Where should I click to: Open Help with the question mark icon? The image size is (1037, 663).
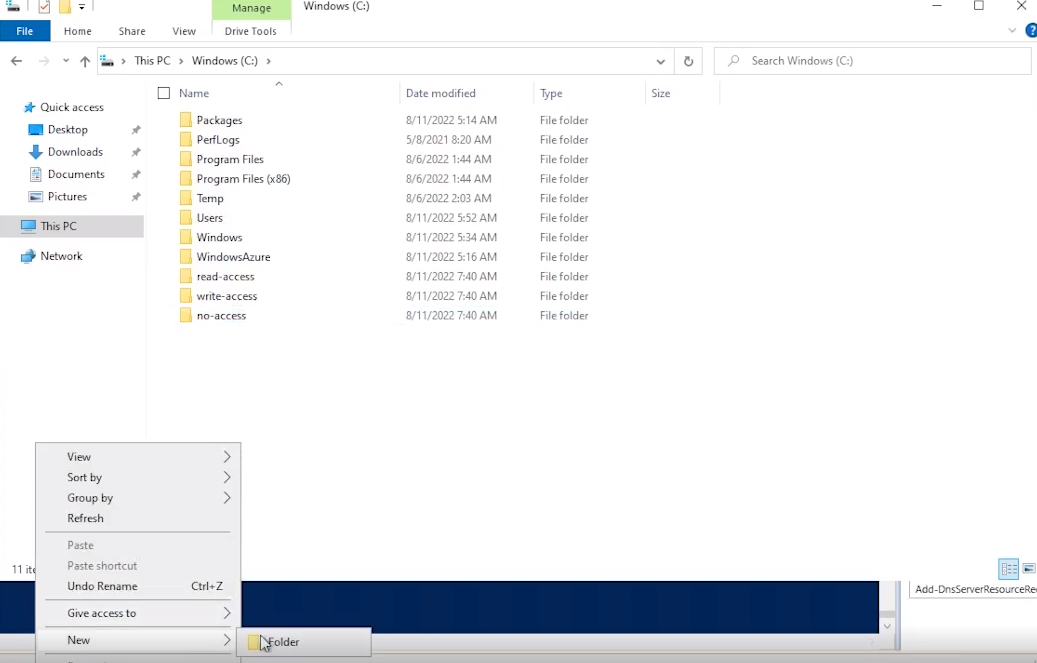pyautogui.click(x=1031, y=30)
